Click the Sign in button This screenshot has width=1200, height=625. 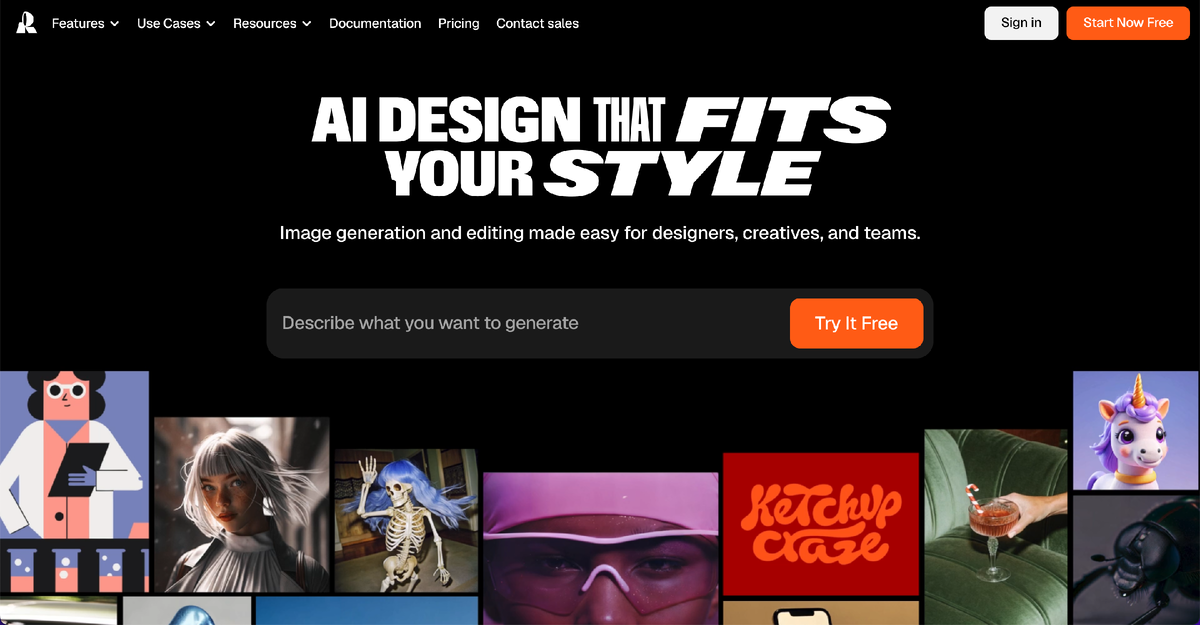click(1021, 23)
